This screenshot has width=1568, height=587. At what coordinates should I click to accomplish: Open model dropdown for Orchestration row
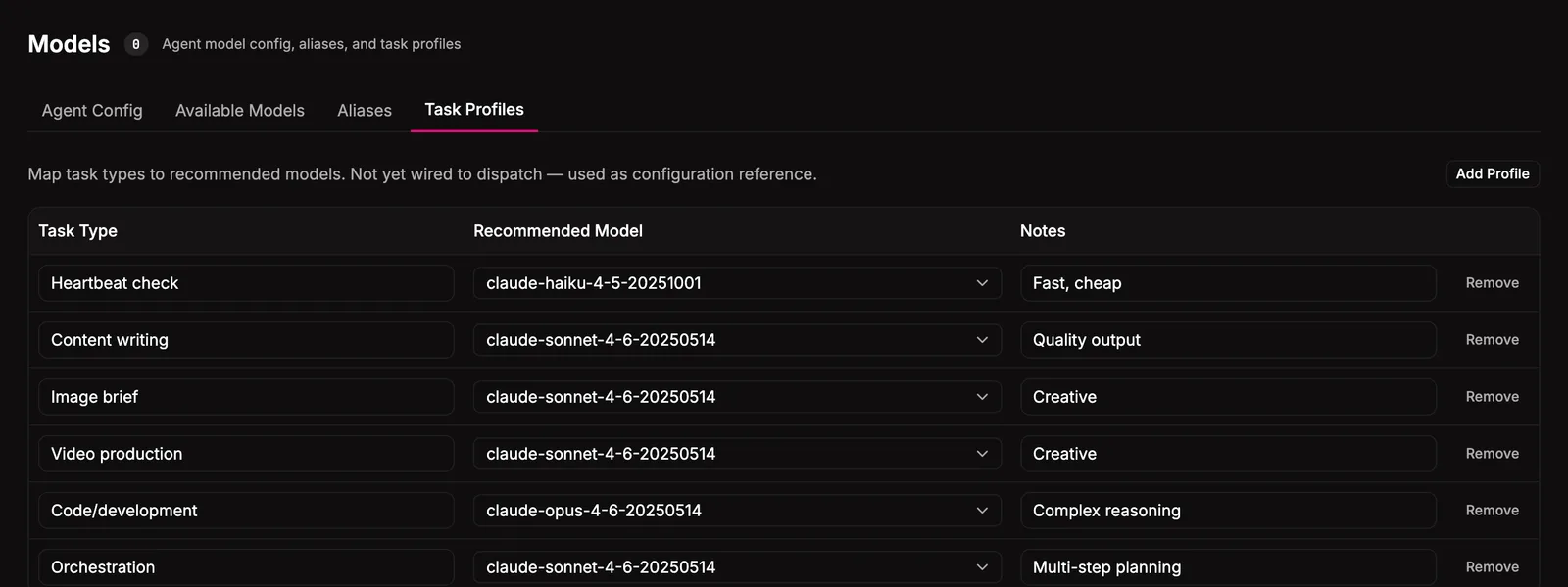[737, 567]
